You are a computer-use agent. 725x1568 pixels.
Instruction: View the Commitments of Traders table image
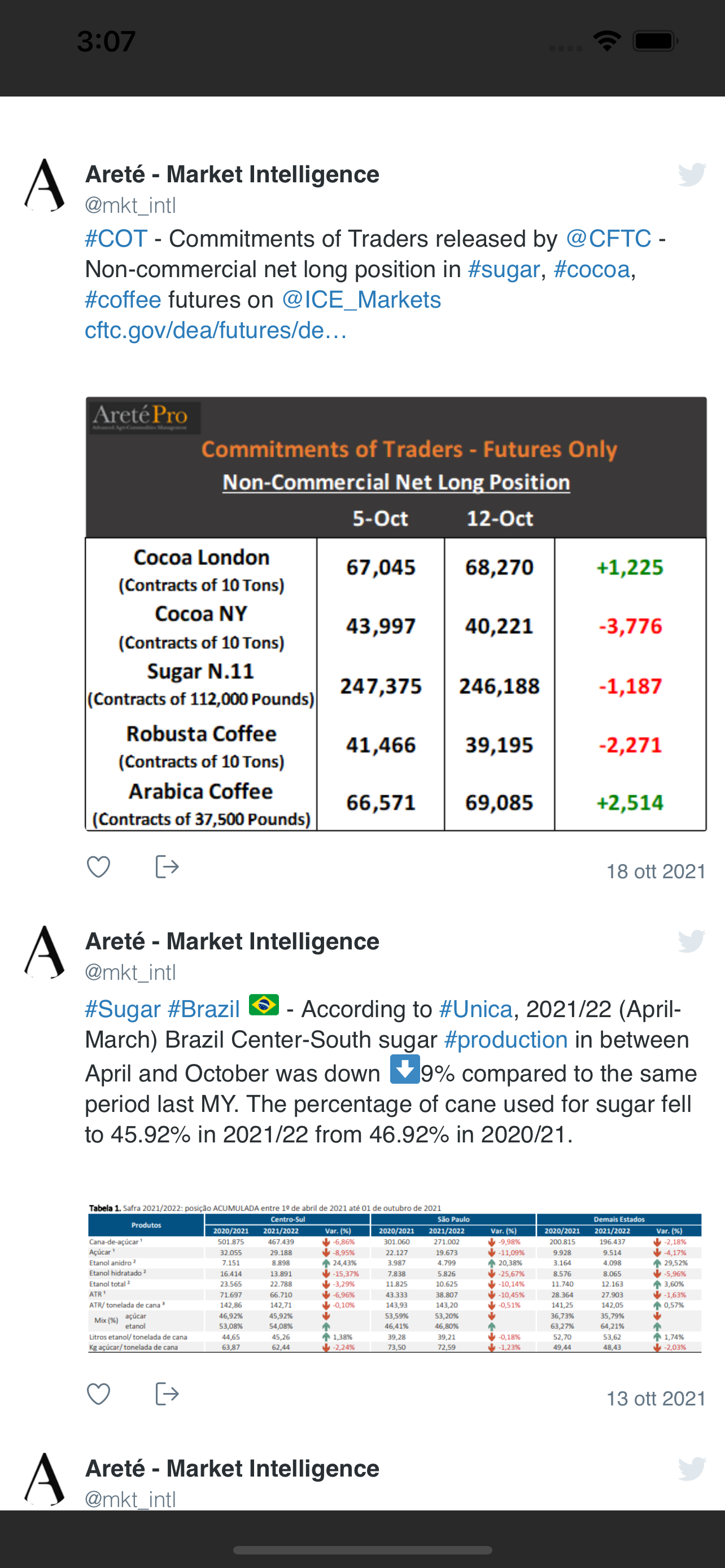(x=396, y=614)
